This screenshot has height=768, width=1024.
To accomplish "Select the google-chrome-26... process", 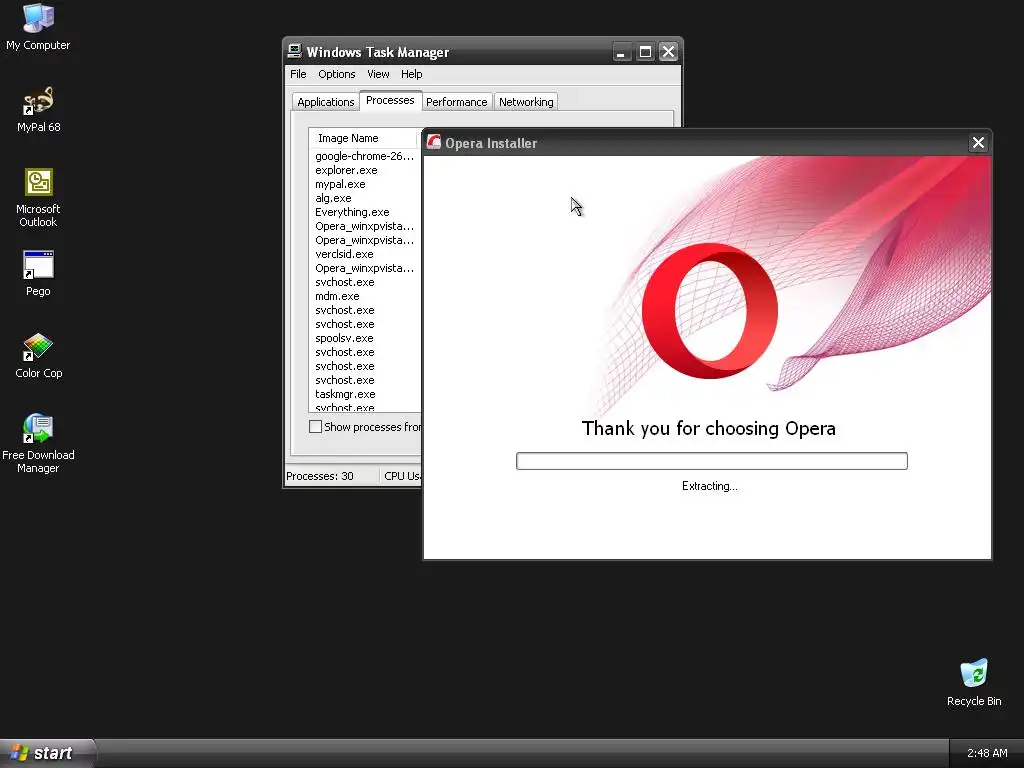I will (364, 156).
